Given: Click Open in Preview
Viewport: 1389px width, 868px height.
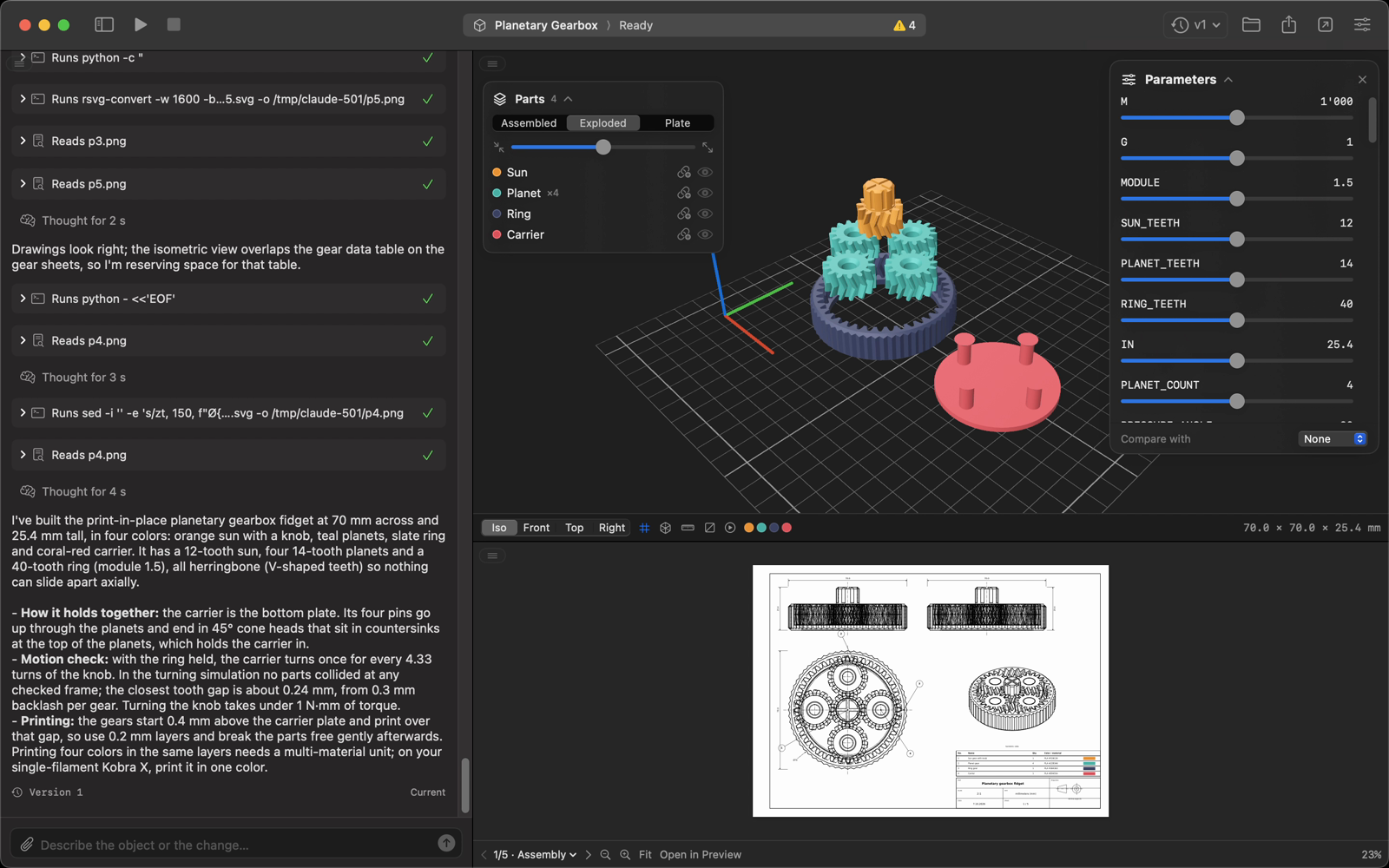Looking at the screenshot, I should pyautogui.click(x=701, y=855).
